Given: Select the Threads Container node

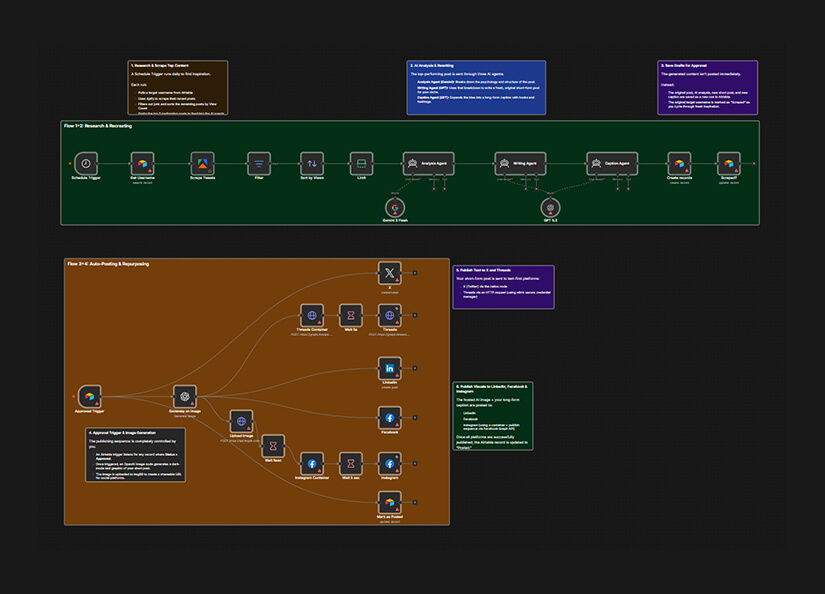Looking at the screenshot, I should click(x=312, y=315).
